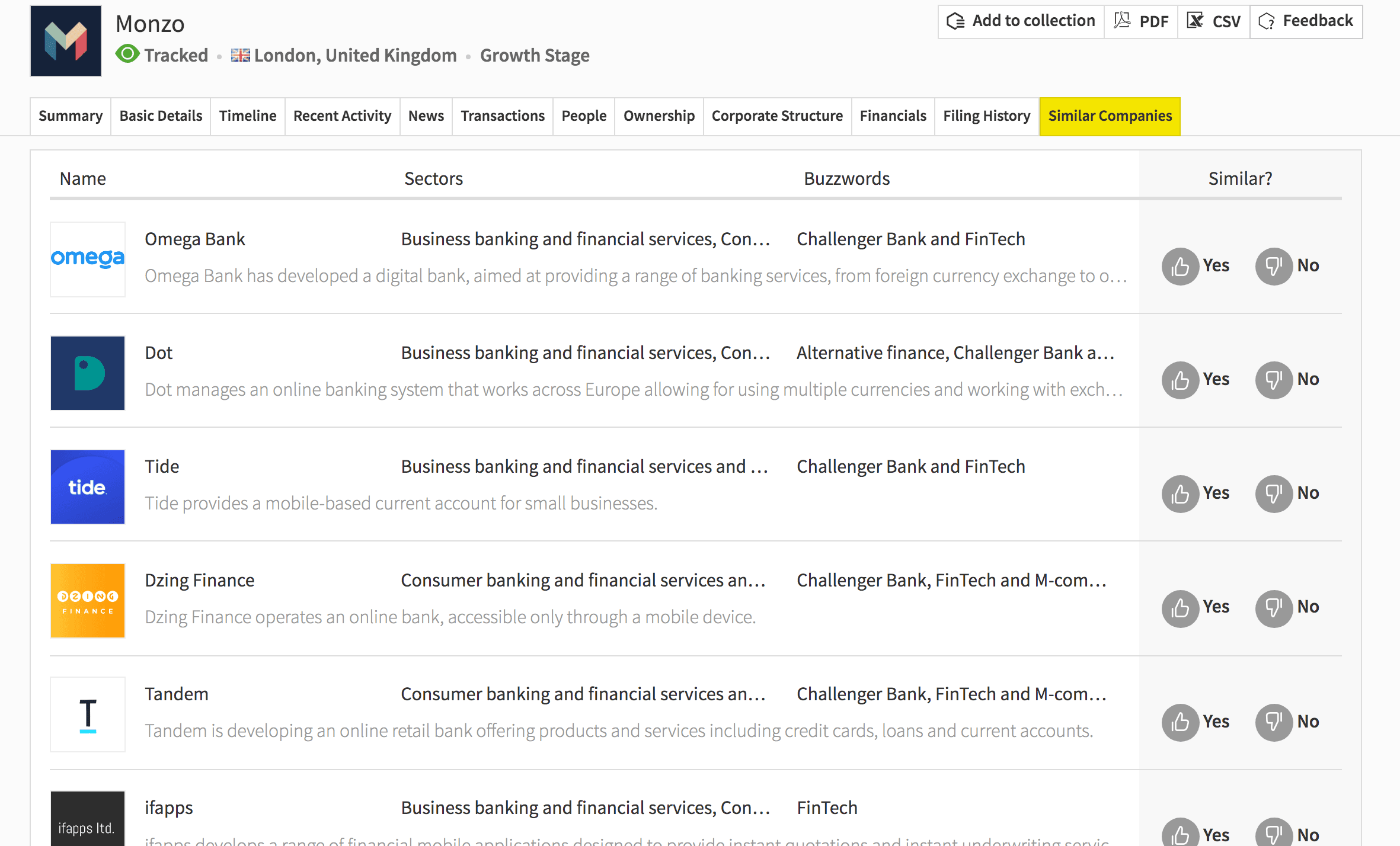Open the Omega Bank company name link
This screenshot has height=846, width=1400.
coord(195,239)
